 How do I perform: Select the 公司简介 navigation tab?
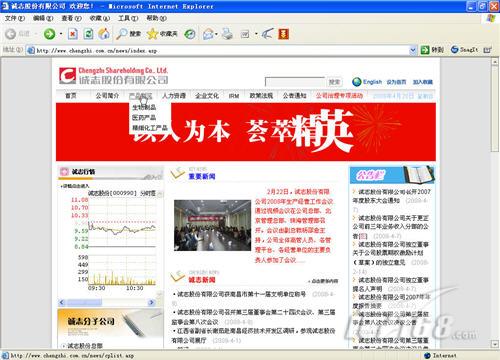(107, 96)
